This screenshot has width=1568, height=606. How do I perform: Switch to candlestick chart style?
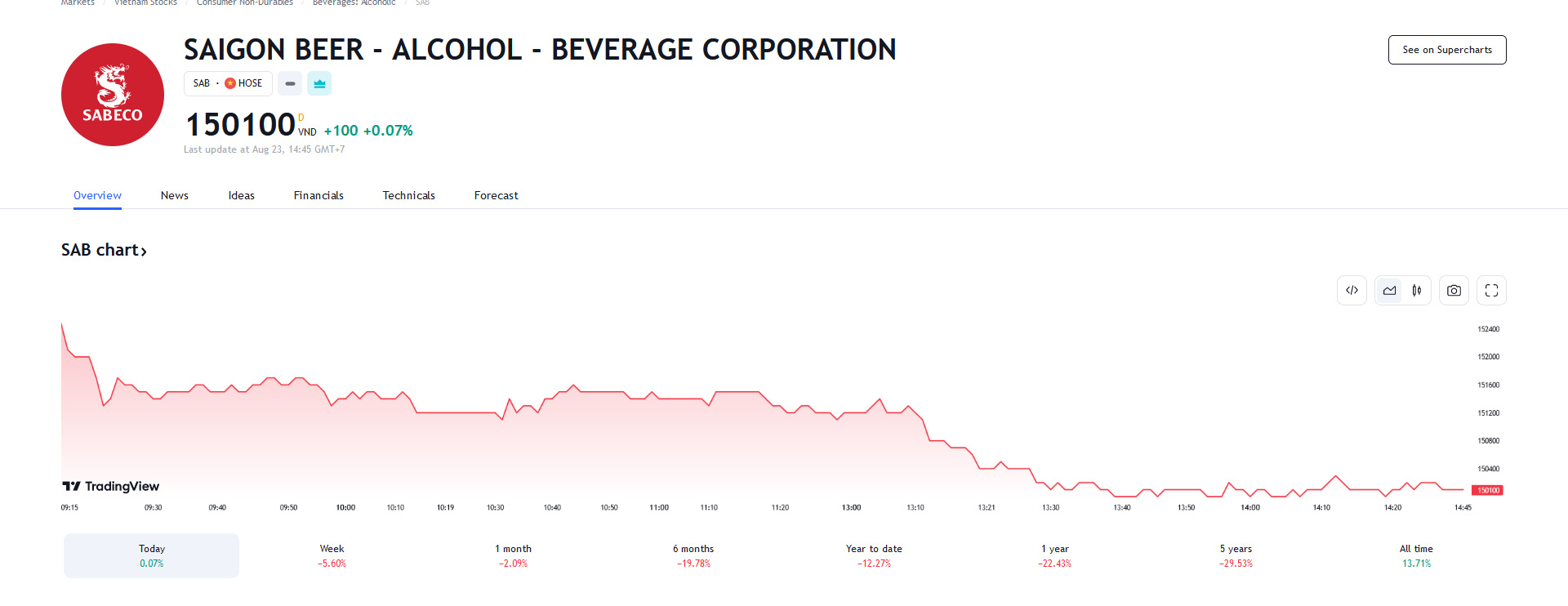(x=1417, y=291)
